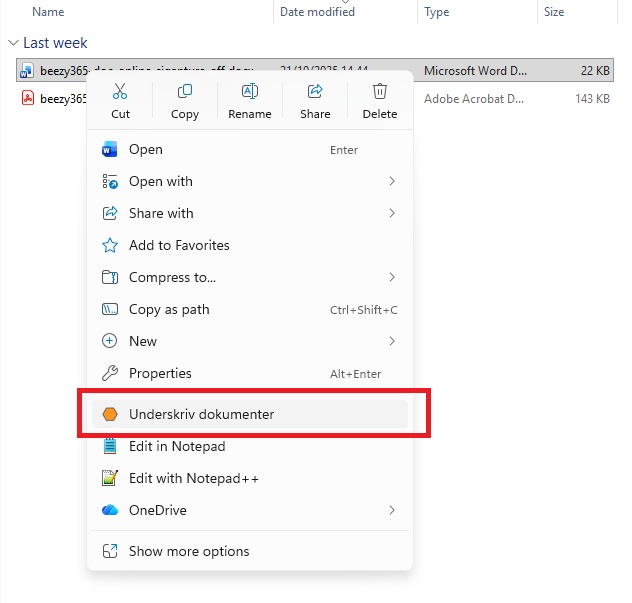Screen dimensions: 632x603
Task: Expand the New submenu arrow
Action: click(392, 341)
